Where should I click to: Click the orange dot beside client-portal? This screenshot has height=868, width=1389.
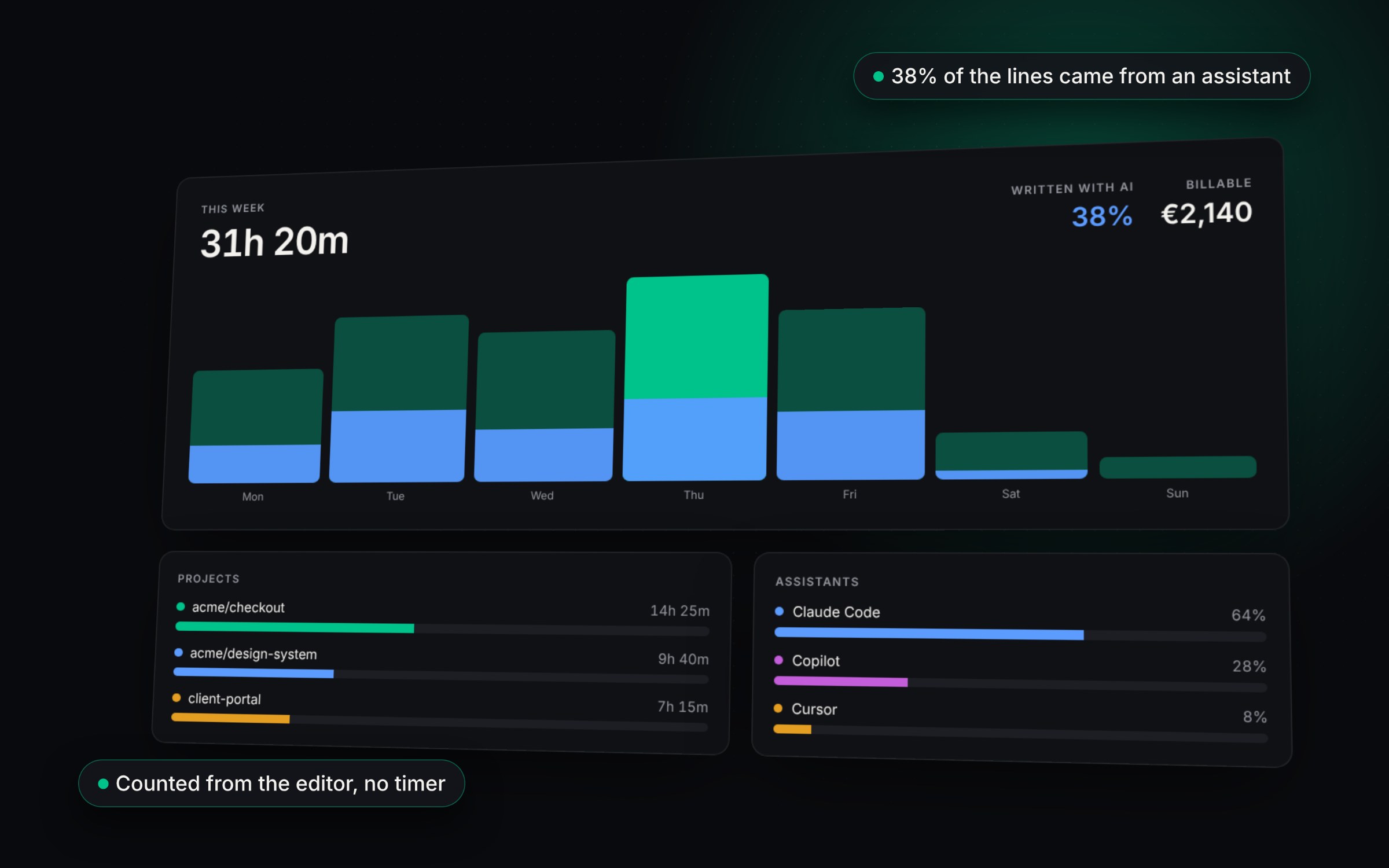click(x=177, y=697)
